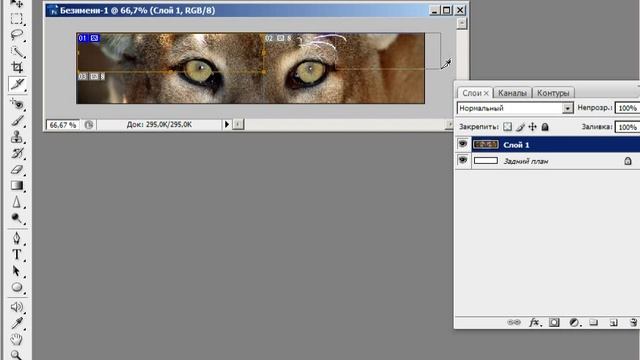Click the Непрозр. opacity field
Image resolution: width=640 pixels, height=360 pixels.
[627, 108]
